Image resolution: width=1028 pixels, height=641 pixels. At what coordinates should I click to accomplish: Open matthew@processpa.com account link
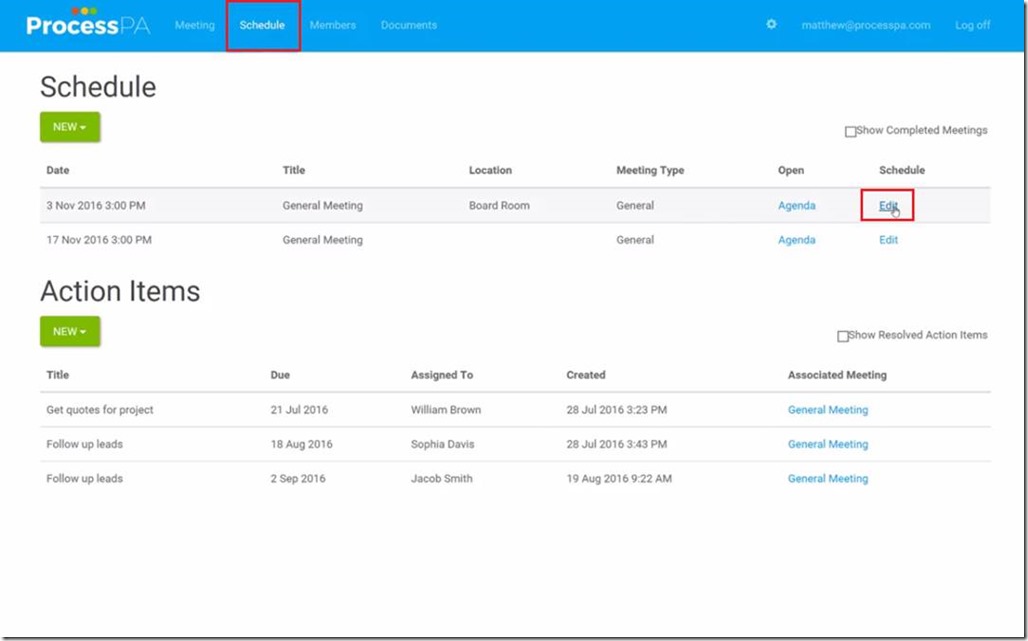point(865,25)
